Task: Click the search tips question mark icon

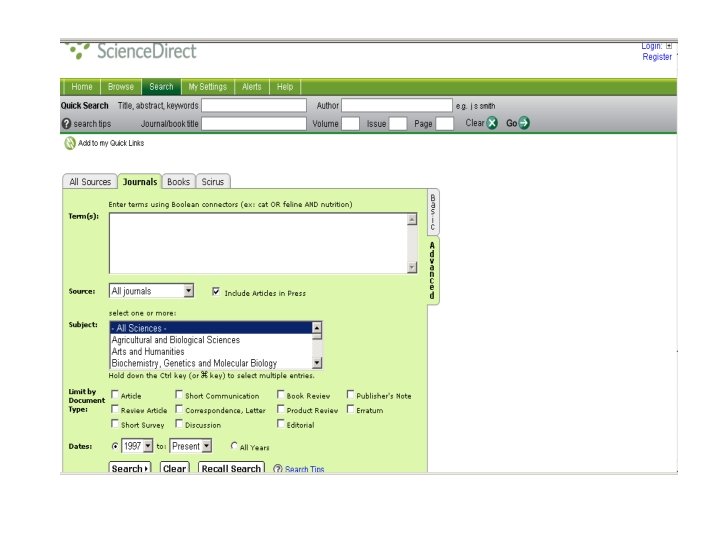Action: point(67,124)
